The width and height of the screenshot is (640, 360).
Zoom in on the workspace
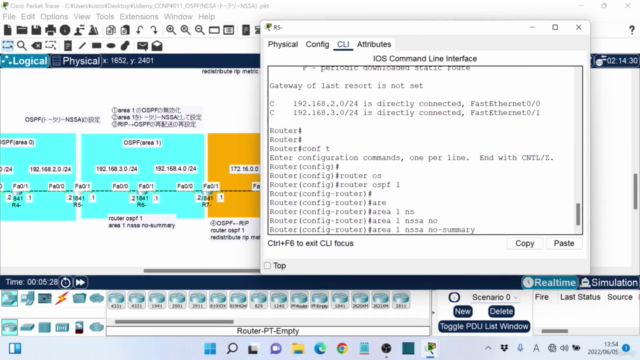(x=171, y=30)
